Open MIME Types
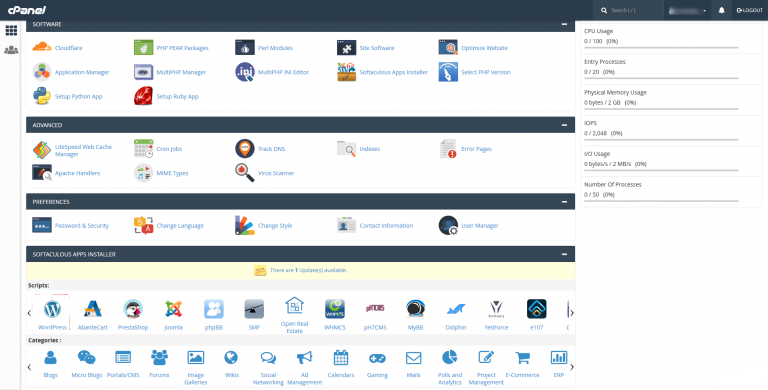This screenshot has width=768, height=390. 161,173
